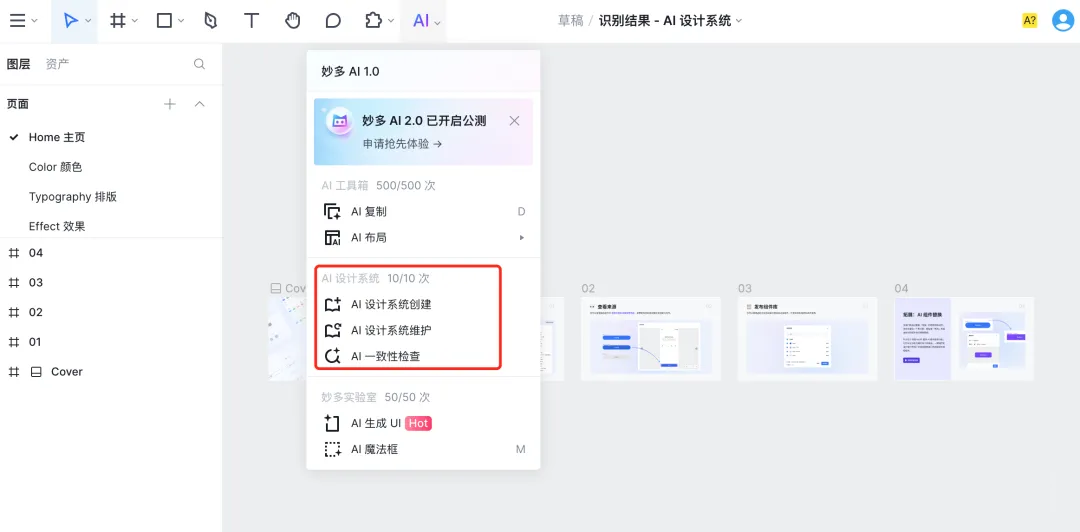Click the AI 复制 icon
The height and width of the screenshot is (532, 1080).
coord(333,212)
